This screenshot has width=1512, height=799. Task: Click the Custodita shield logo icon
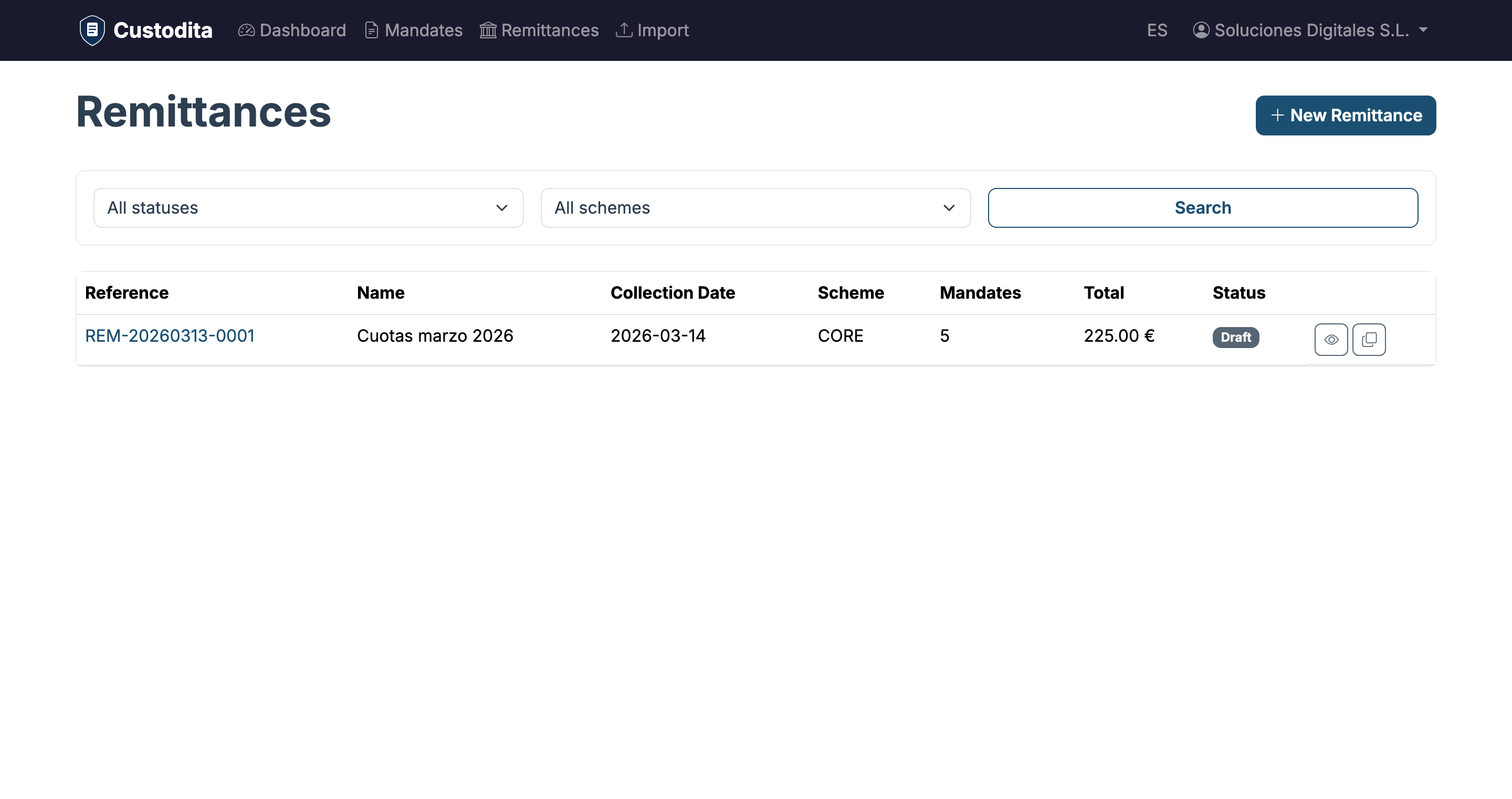click(92, 30)
